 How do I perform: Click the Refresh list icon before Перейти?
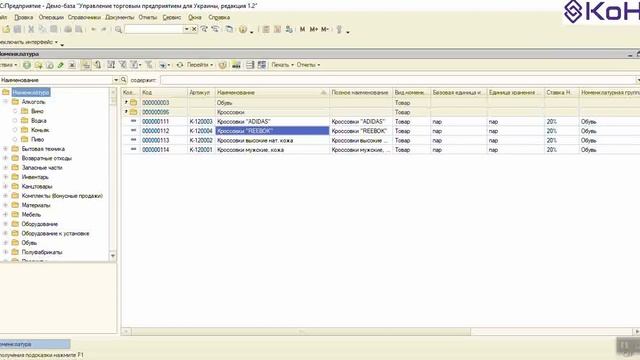[180, 65]
